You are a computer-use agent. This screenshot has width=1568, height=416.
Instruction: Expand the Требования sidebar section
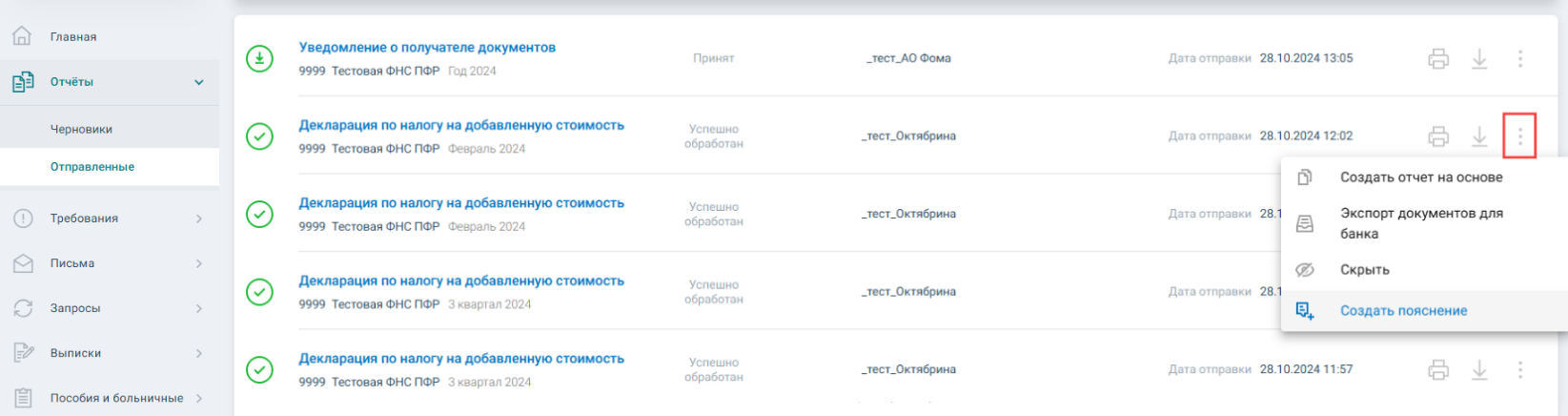tap(110, 218)
